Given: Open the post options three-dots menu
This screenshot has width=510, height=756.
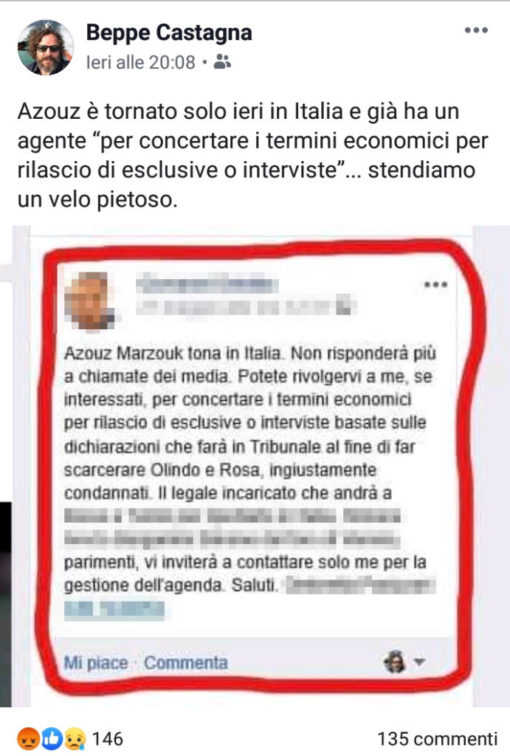Looking at the screenshot, I should coord(476,30).
